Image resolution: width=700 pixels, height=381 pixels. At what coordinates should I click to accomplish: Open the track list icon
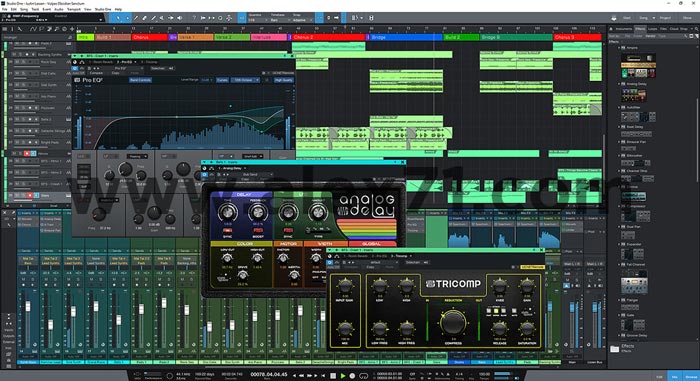5,29
